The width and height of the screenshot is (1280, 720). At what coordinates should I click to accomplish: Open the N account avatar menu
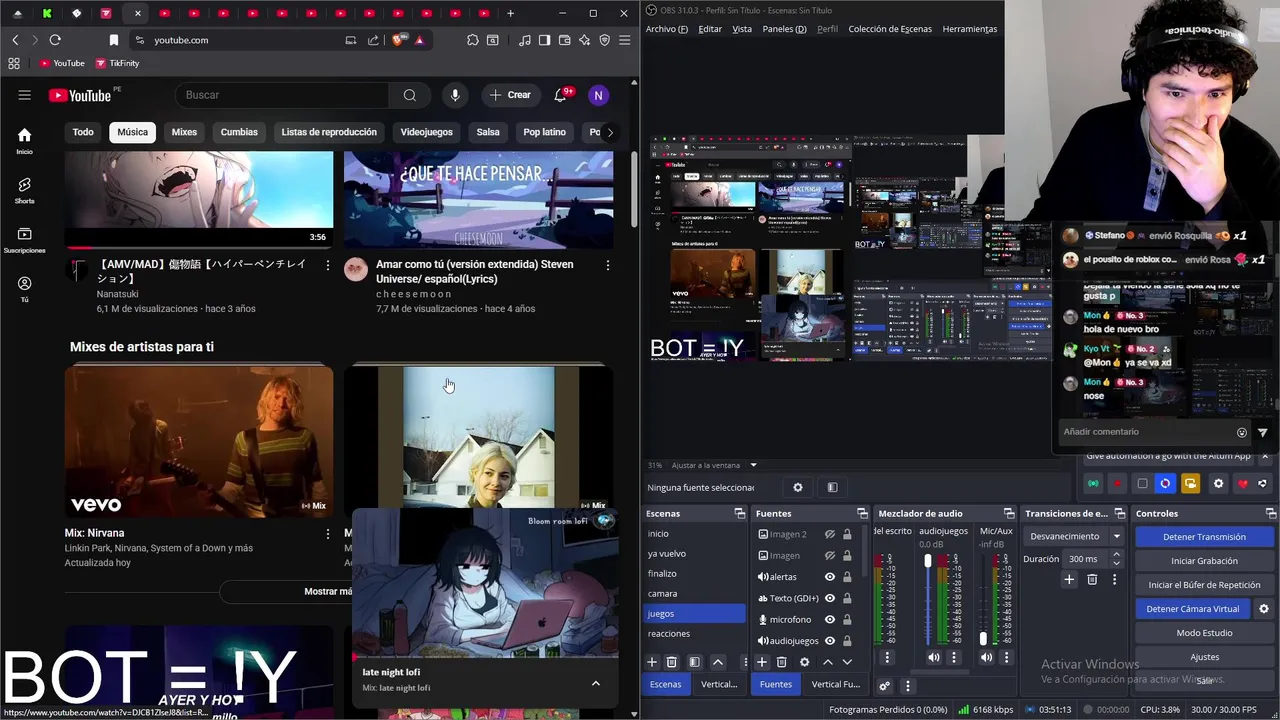(598, 95)
